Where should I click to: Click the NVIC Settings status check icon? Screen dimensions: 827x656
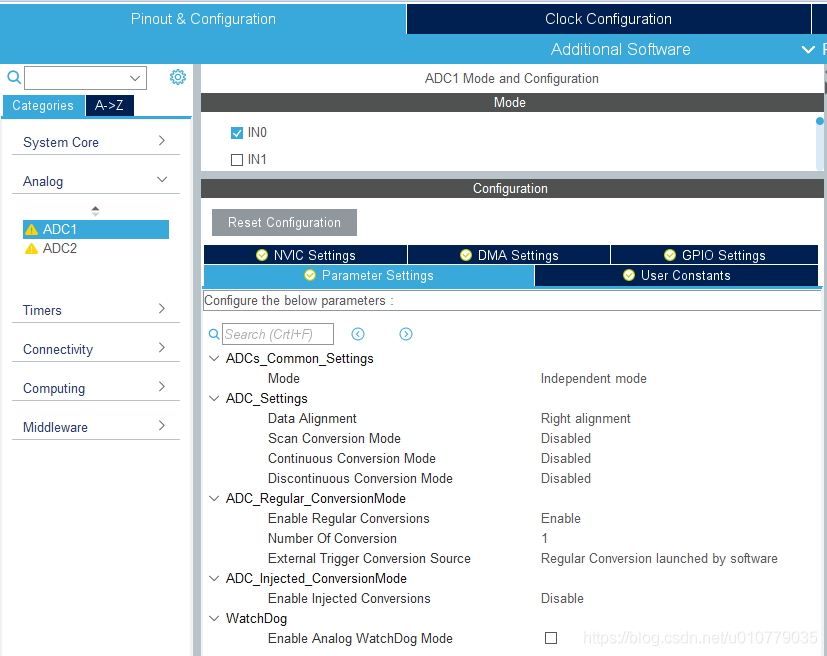[x=262, y=255]
